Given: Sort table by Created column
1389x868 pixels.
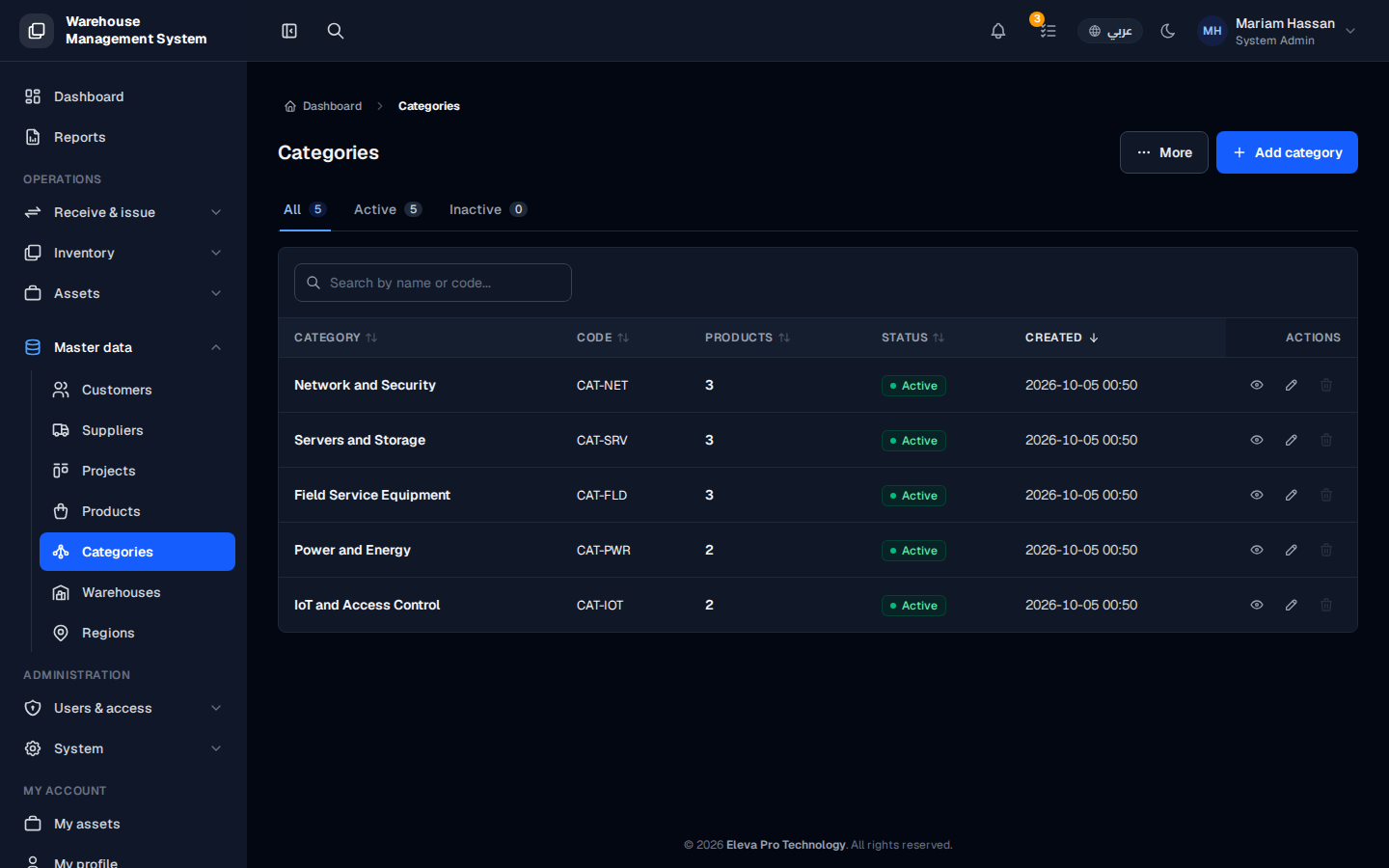Looking at the screenshot, I should pos(1062,338).
